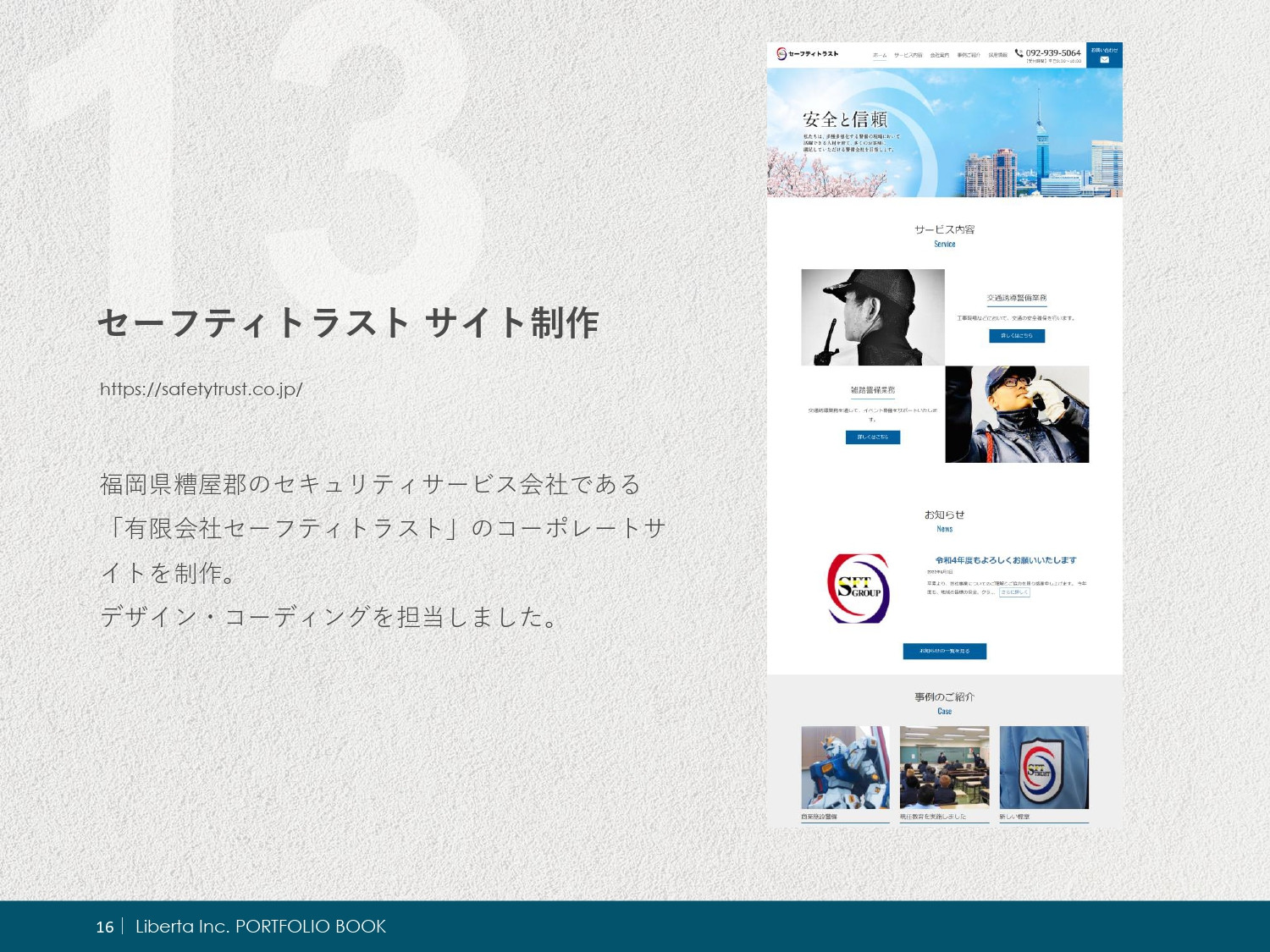Open the robot statue case thumbnail

[845, 768]
